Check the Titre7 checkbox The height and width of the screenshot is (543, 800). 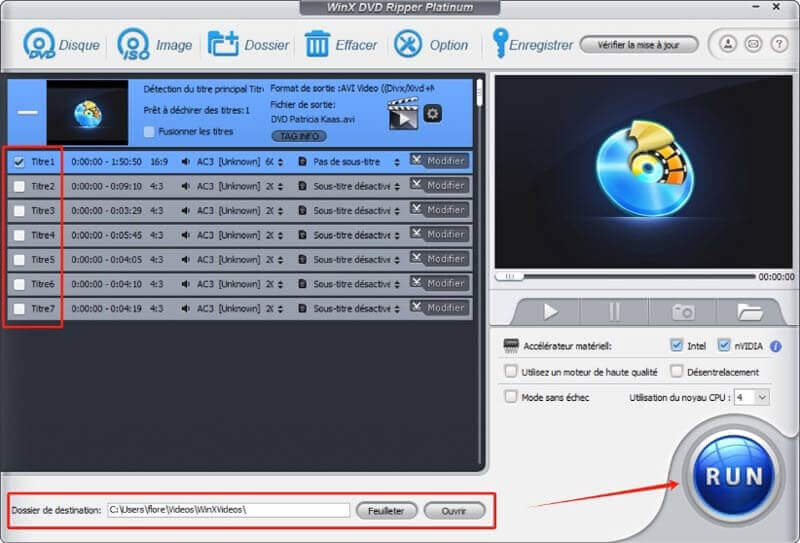[x=19, y=309]
